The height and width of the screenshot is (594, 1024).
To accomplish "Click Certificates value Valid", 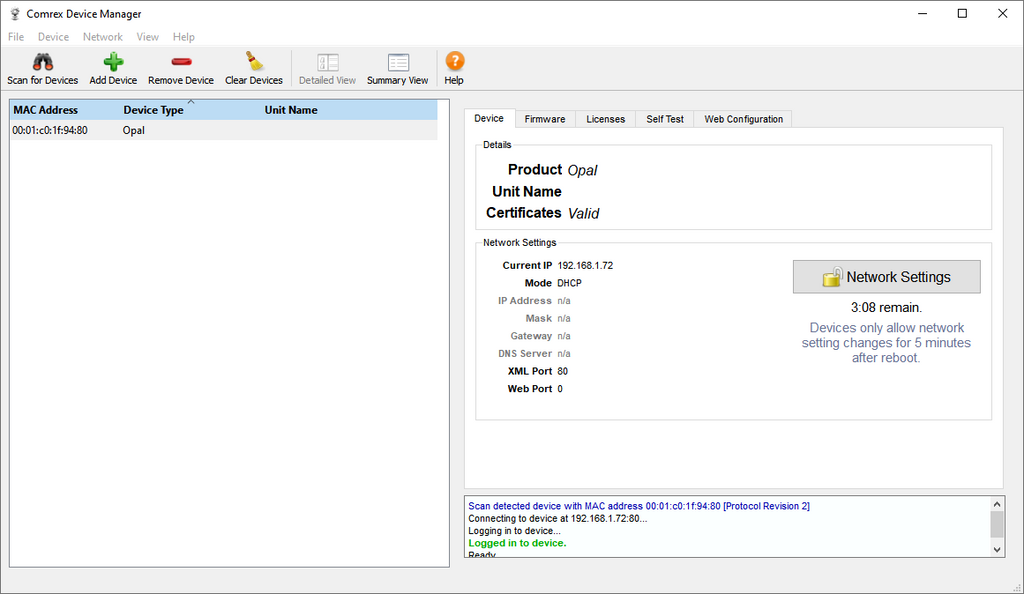I will coord(583,213).
